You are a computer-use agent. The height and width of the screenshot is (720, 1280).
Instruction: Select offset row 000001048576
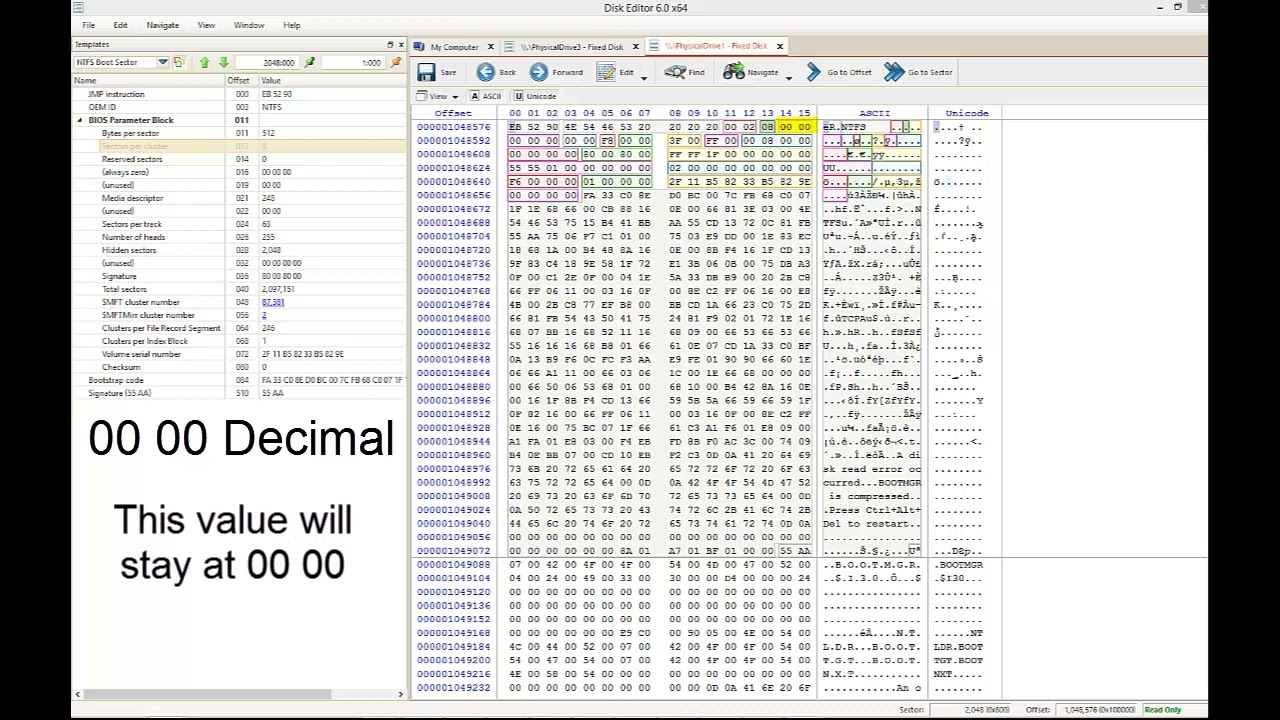[453, 127]
